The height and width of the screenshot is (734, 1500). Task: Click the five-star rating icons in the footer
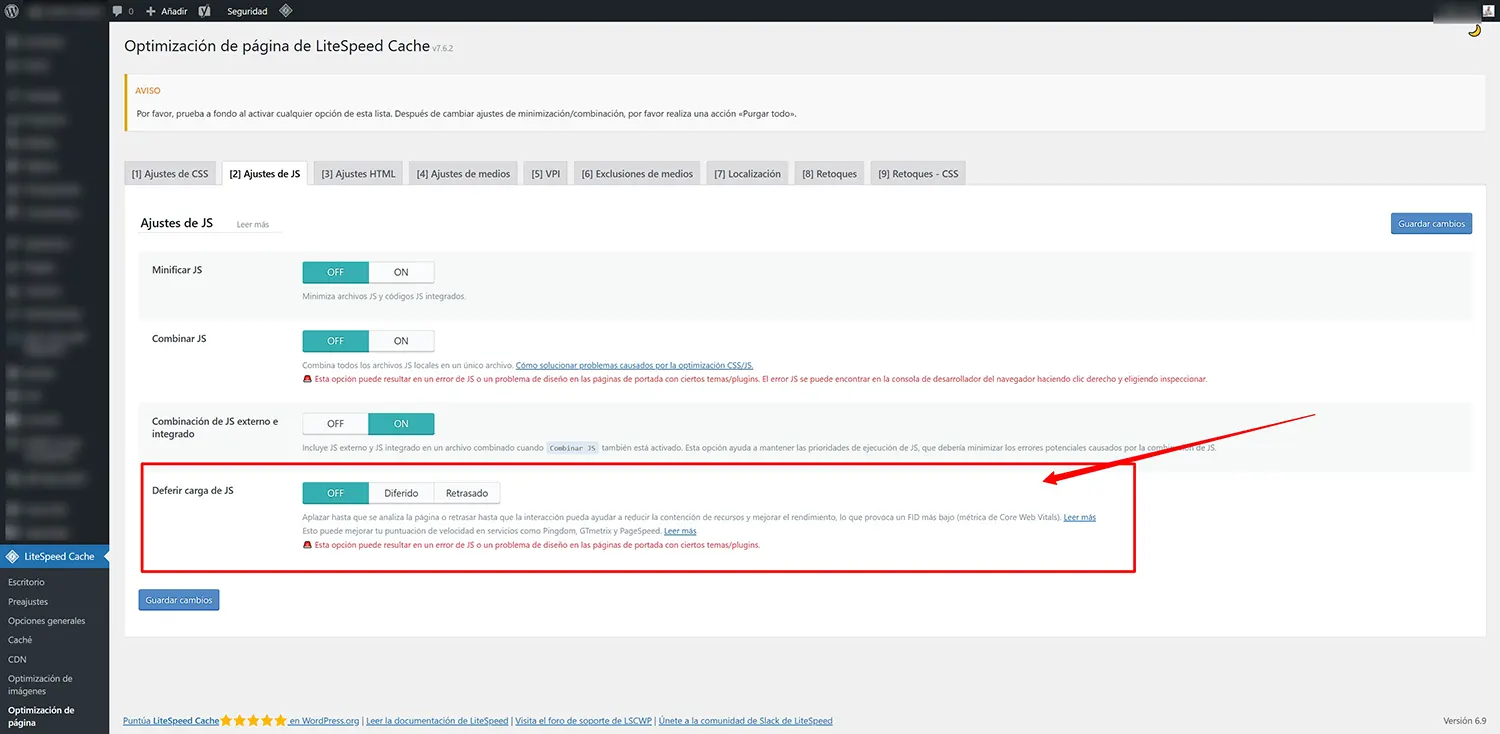click(x=253, y=720)
